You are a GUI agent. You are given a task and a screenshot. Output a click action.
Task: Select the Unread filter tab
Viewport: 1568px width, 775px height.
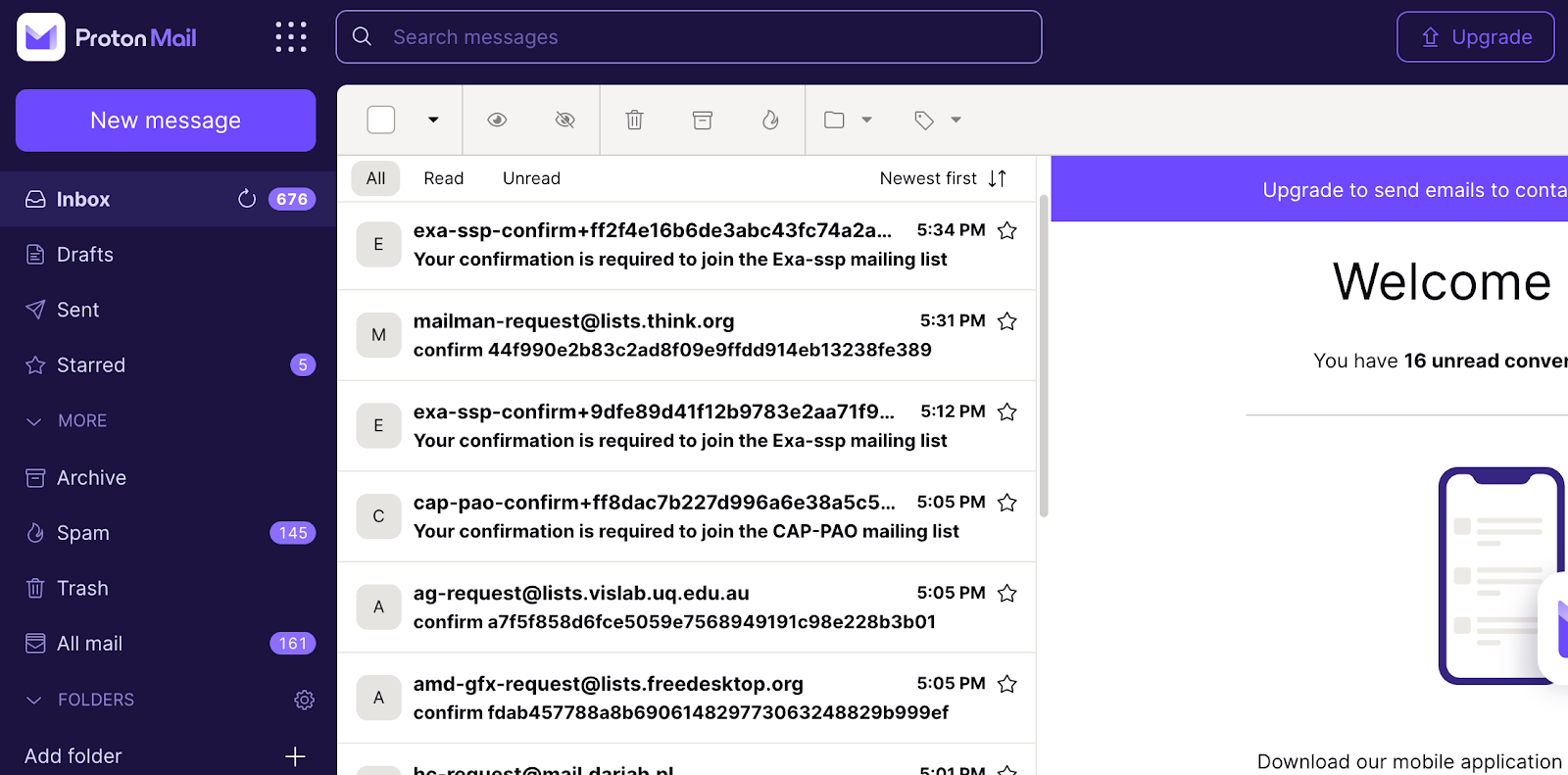point(532,178)
